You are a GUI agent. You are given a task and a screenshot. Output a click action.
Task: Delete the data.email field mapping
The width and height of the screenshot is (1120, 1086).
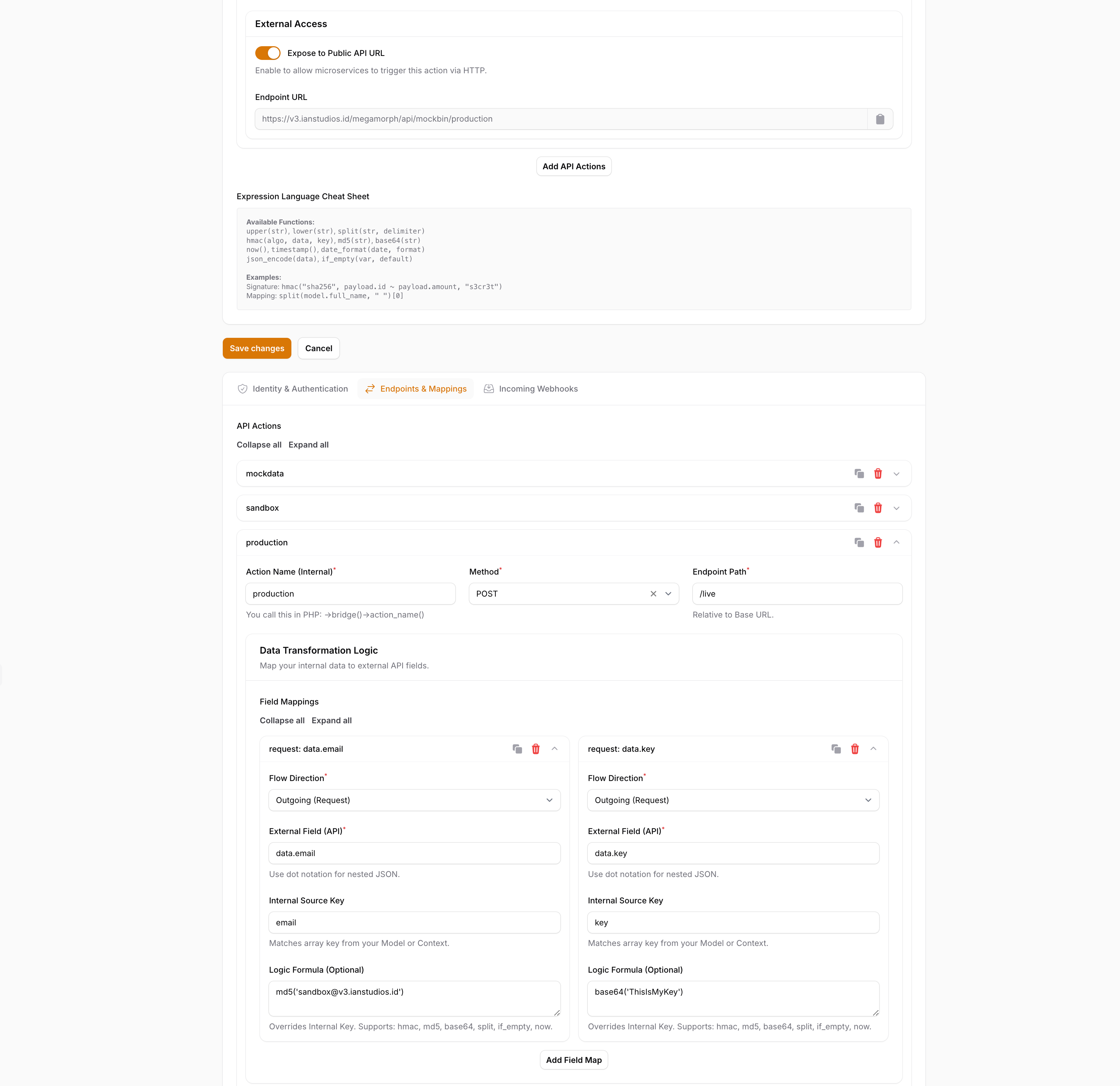pyautogui.click(x=535, y=749)
